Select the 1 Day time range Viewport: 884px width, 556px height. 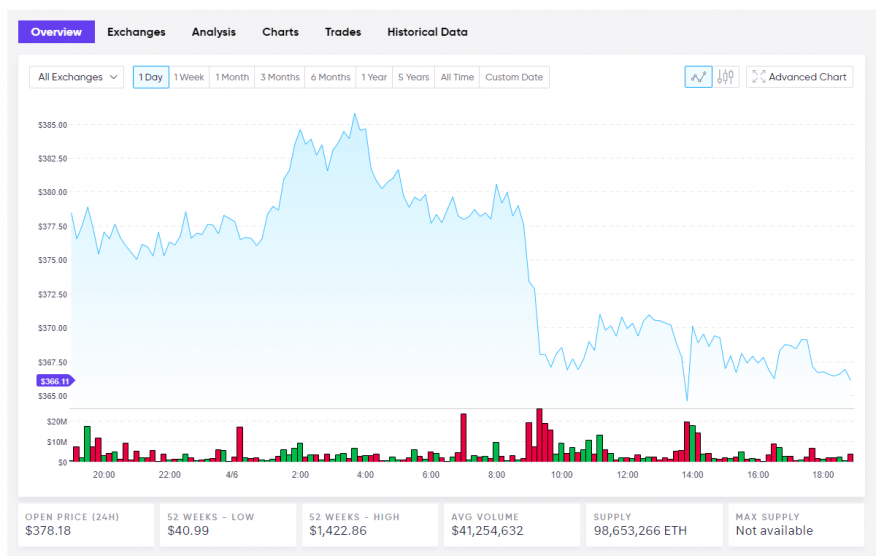coord(151,77)
